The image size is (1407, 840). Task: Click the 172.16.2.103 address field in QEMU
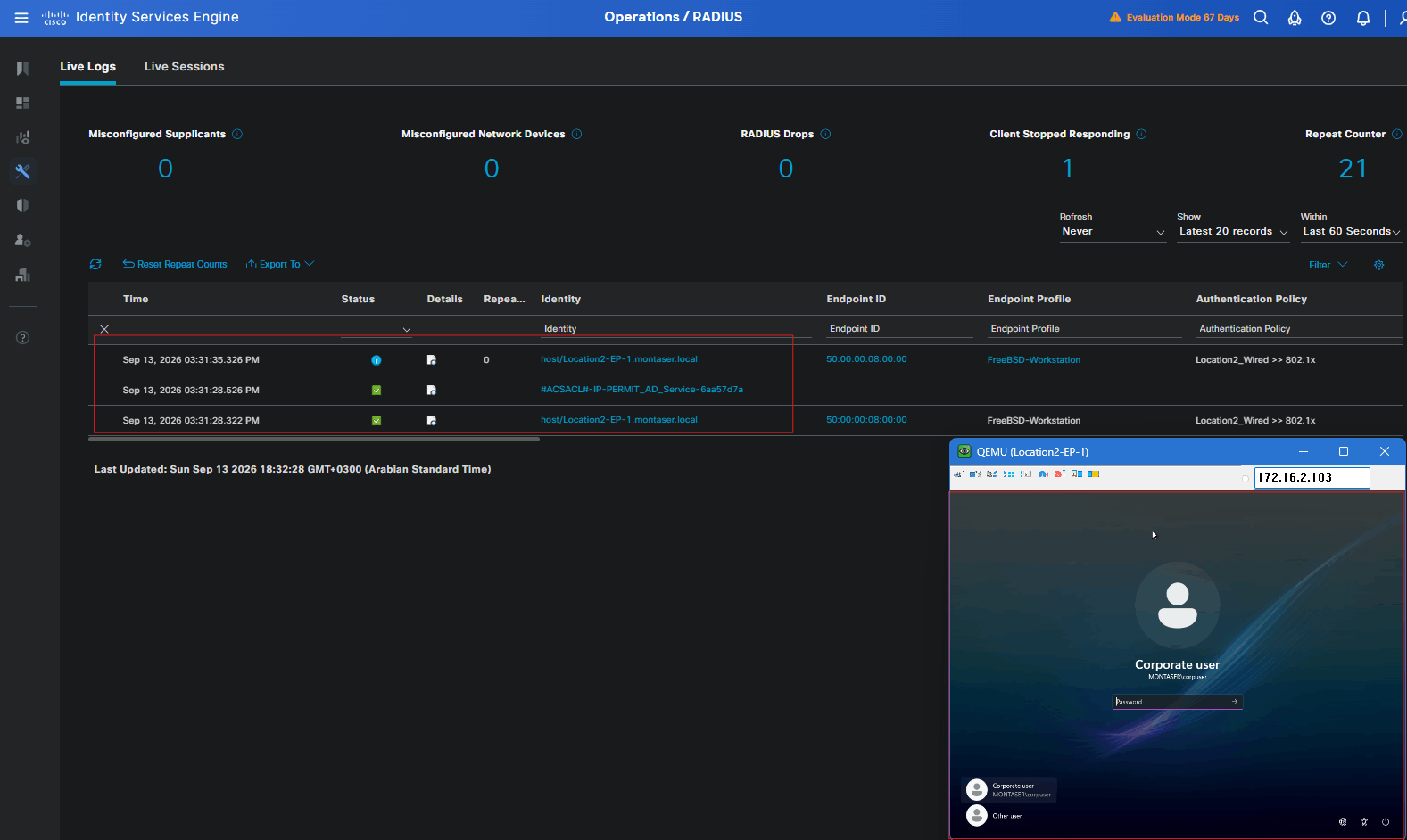coord(1312,478)
